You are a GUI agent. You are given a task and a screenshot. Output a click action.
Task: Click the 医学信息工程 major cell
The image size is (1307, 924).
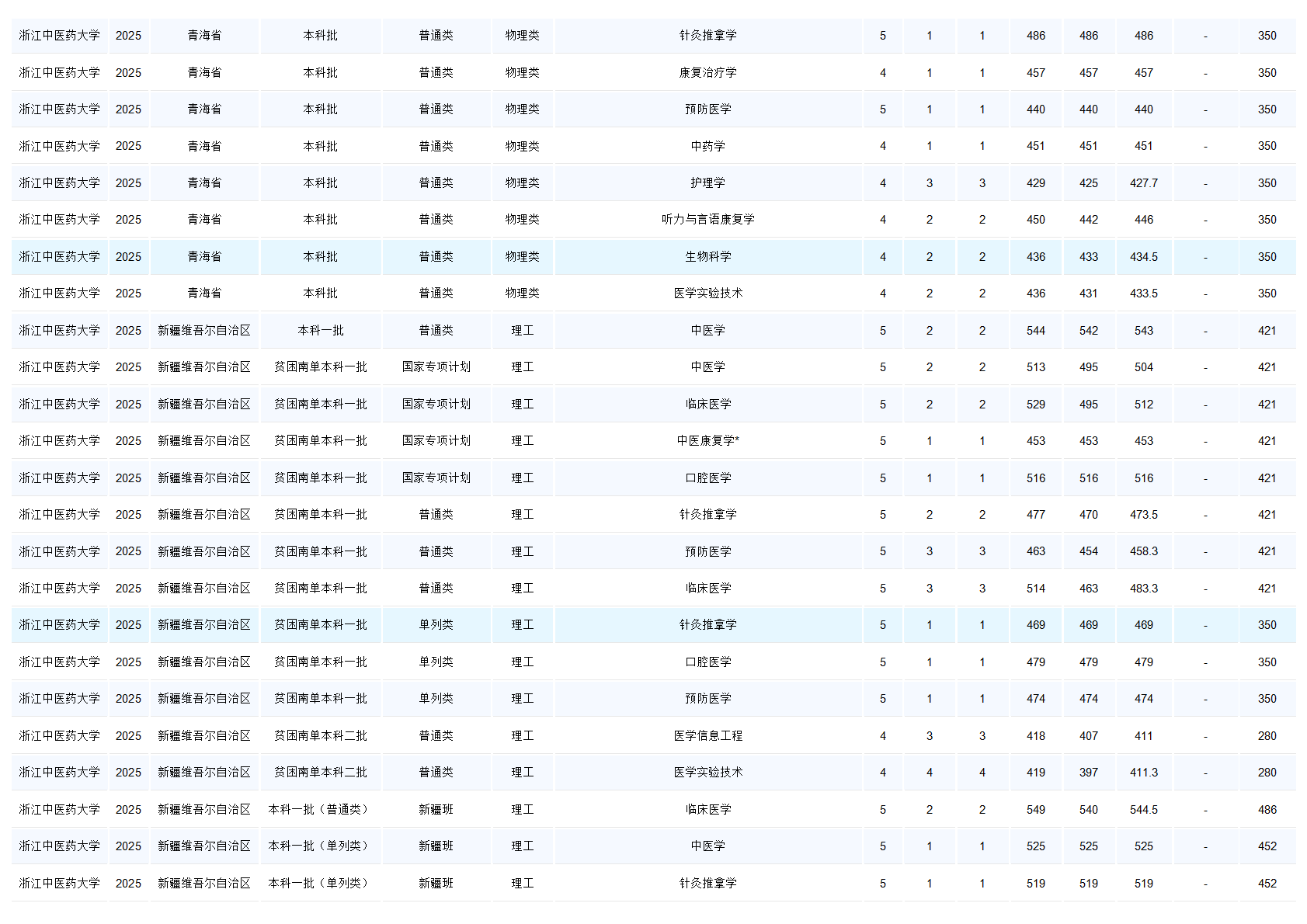[707, 736]
